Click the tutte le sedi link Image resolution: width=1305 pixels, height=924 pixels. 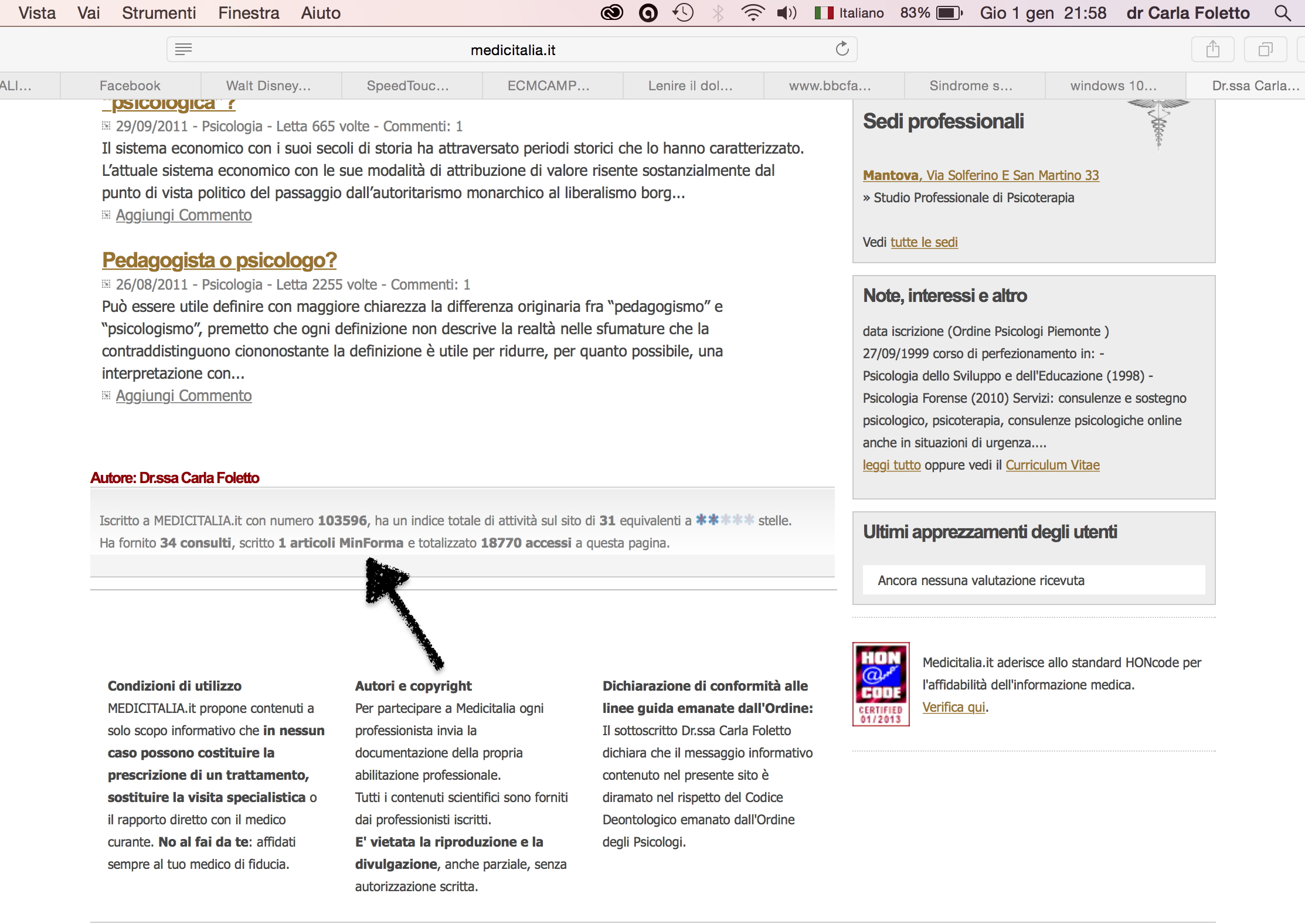pyautogui.click(x=924, y=242)
